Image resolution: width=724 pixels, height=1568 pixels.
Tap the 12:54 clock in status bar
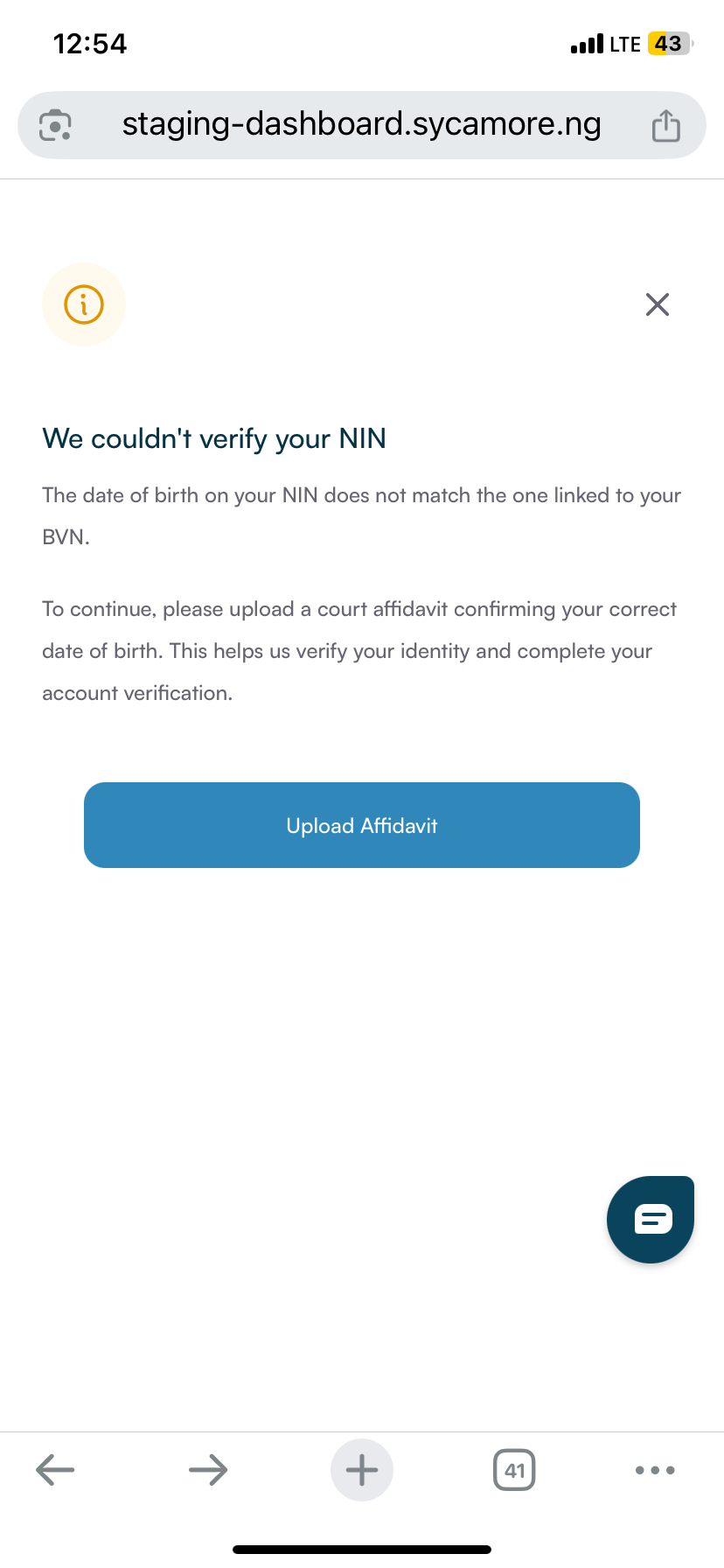(90, 44)
